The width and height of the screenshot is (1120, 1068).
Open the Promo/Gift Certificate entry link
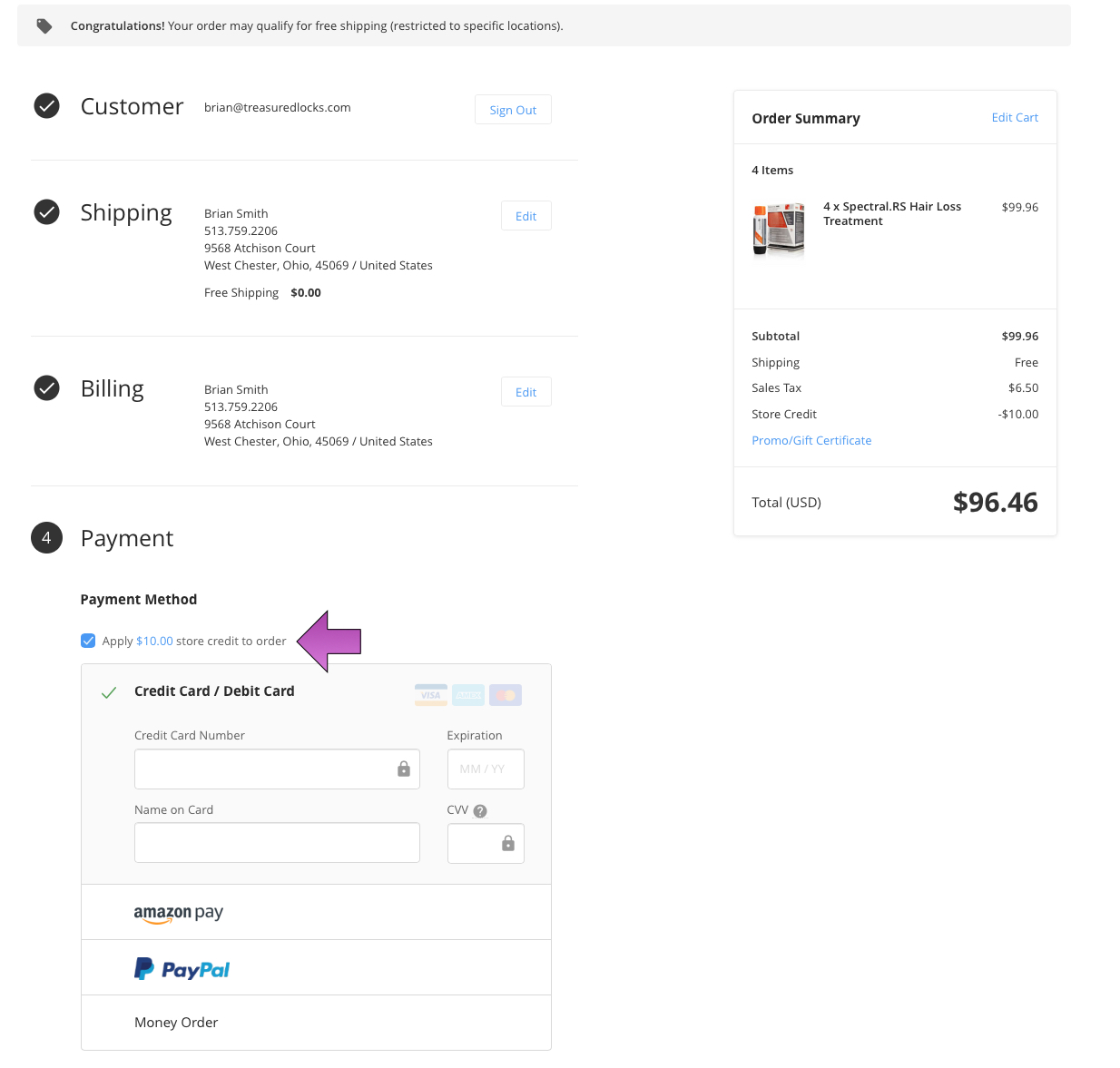(811, 441)
